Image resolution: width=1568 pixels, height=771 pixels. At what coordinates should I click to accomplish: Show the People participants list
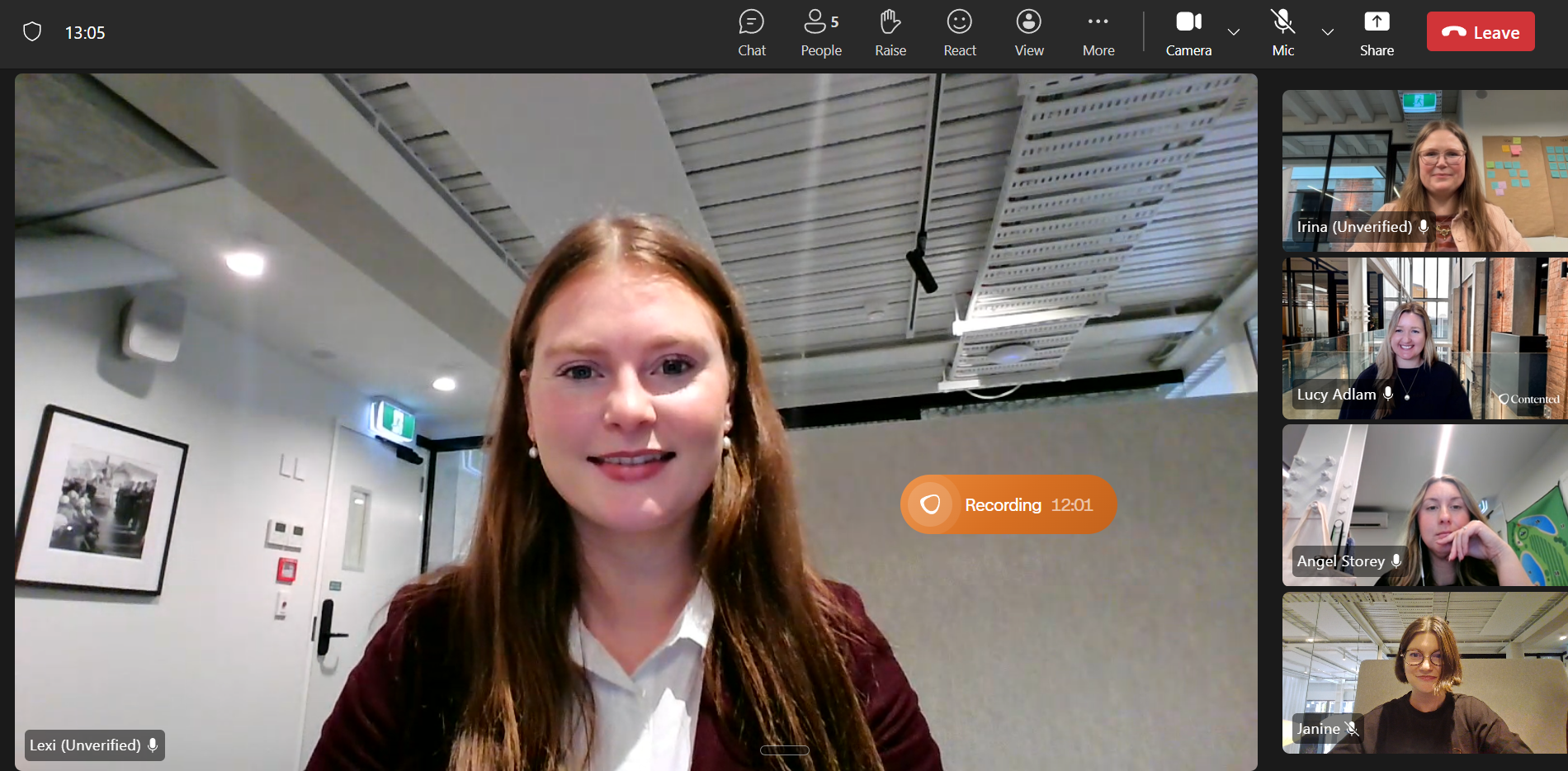[821, 33]
